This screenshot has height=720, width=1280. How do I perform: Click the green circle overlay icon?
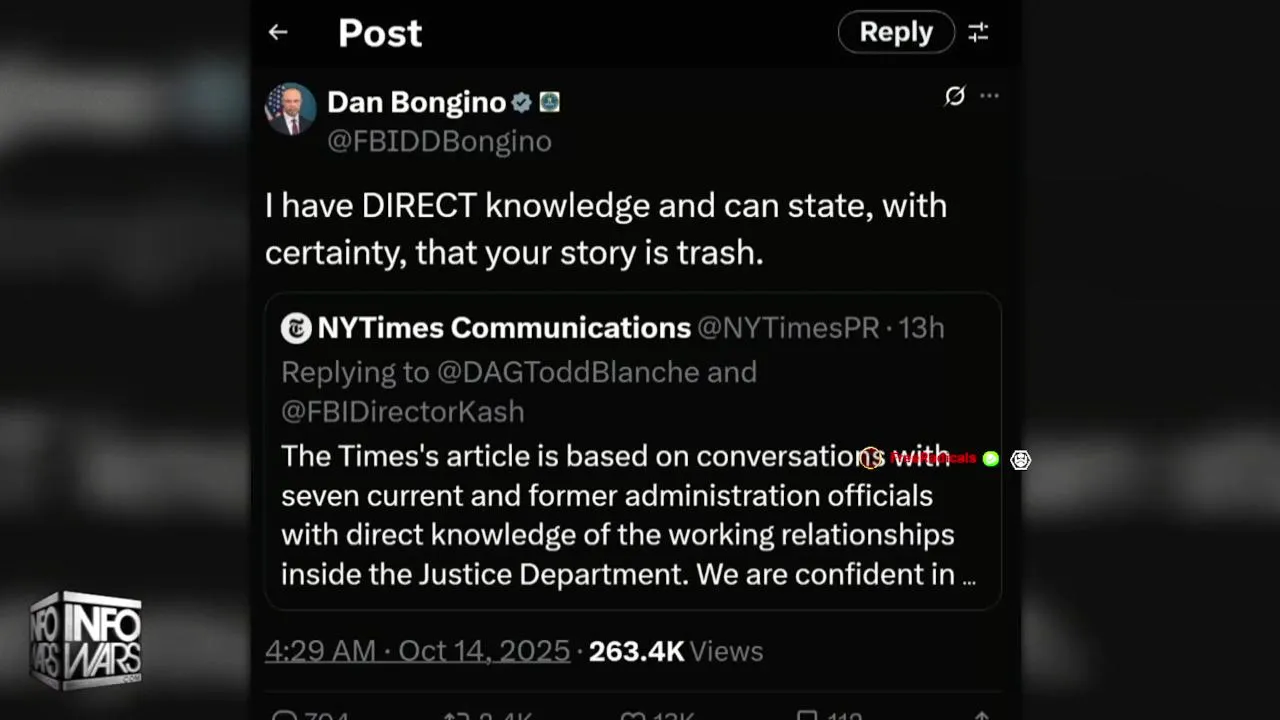pos(991,459)
